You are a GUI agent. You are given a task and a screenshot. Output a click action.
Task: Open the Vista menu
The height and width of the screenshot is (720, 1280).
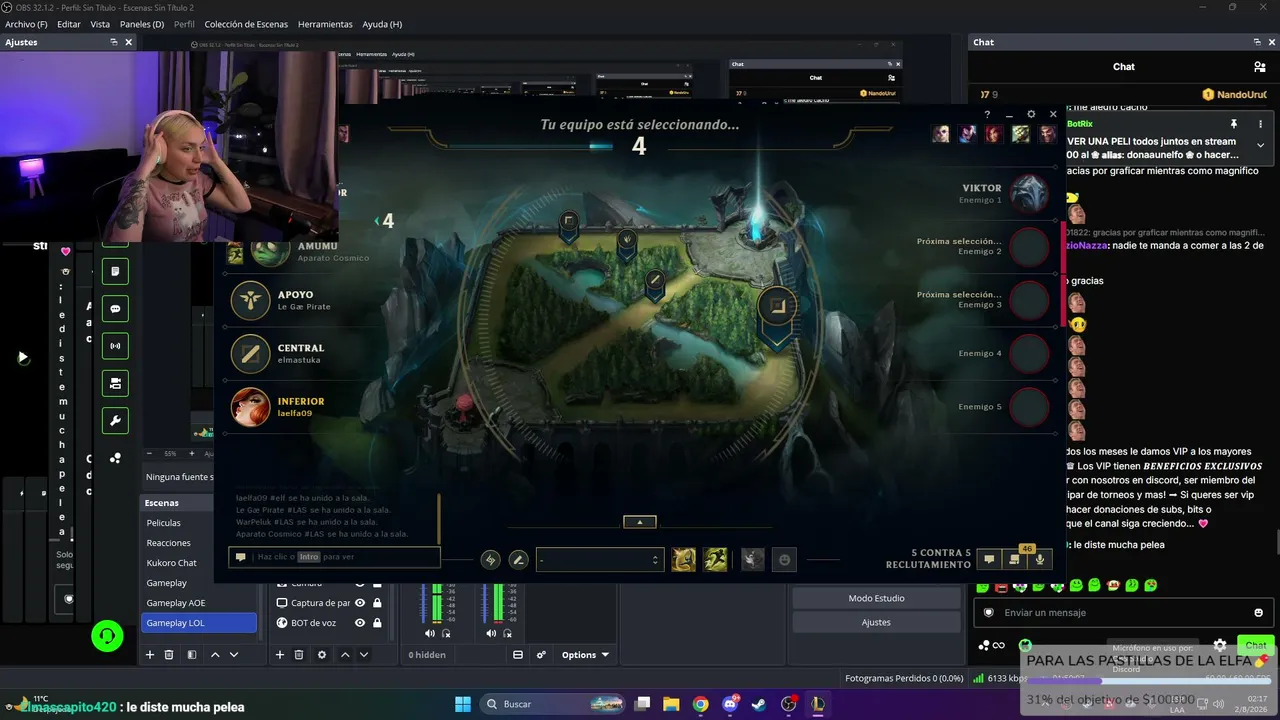100,24
